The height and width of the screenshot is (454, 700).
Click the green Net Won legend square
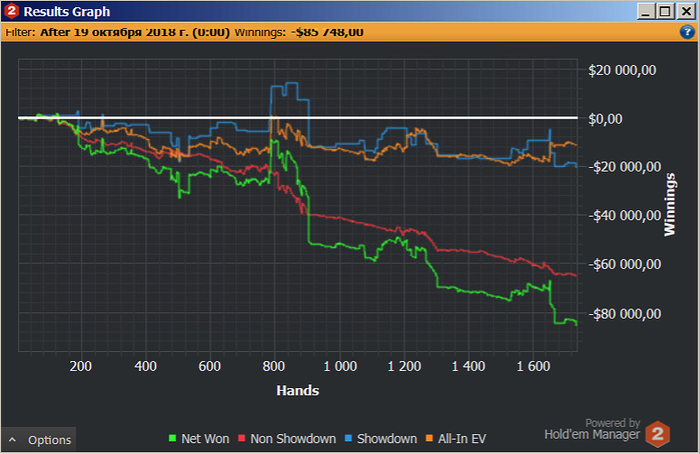172,438
